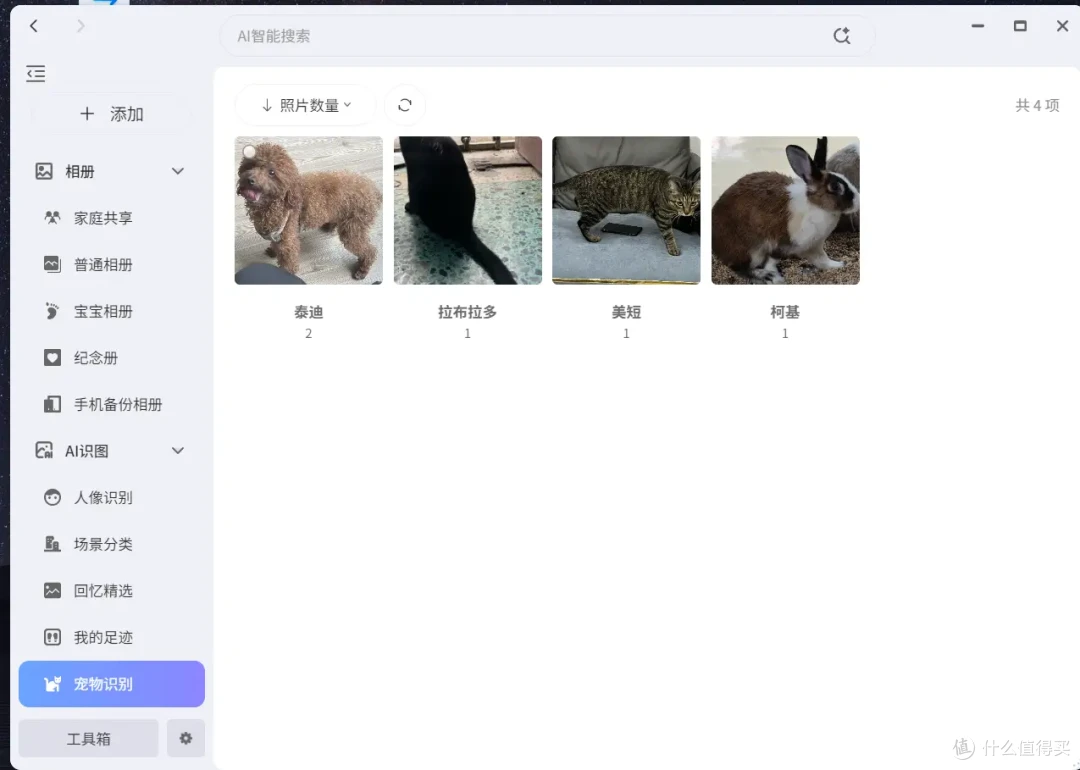This screenshot has height=770, width=1080.
Task: Click the 柯基 label
Action: (x=785, y=313)
